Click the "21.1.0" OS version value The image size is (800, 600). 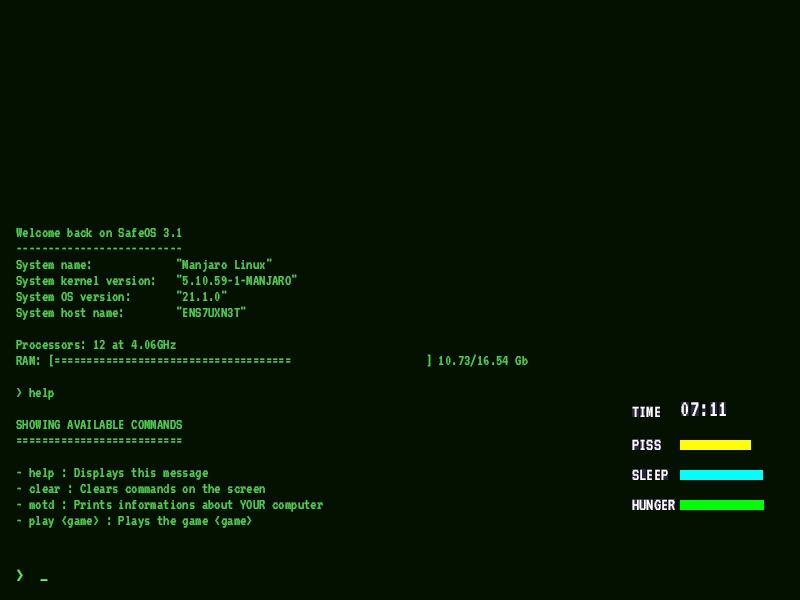[202, 297]
